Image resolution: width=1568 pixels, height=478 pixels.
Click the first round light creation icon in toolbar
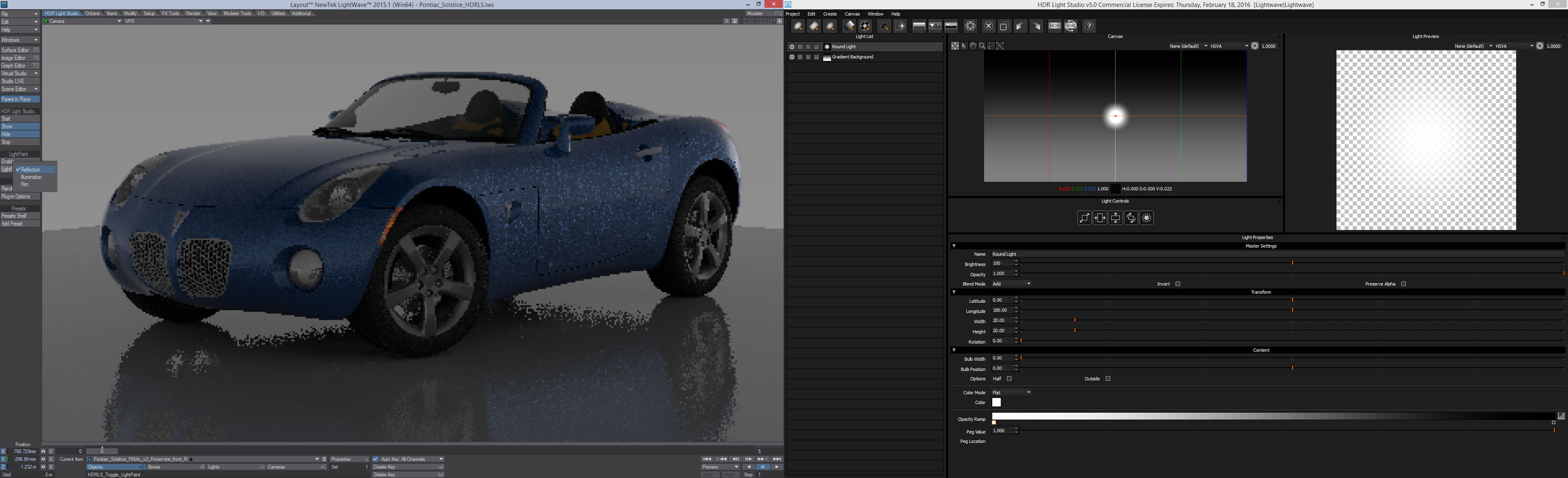798,25
